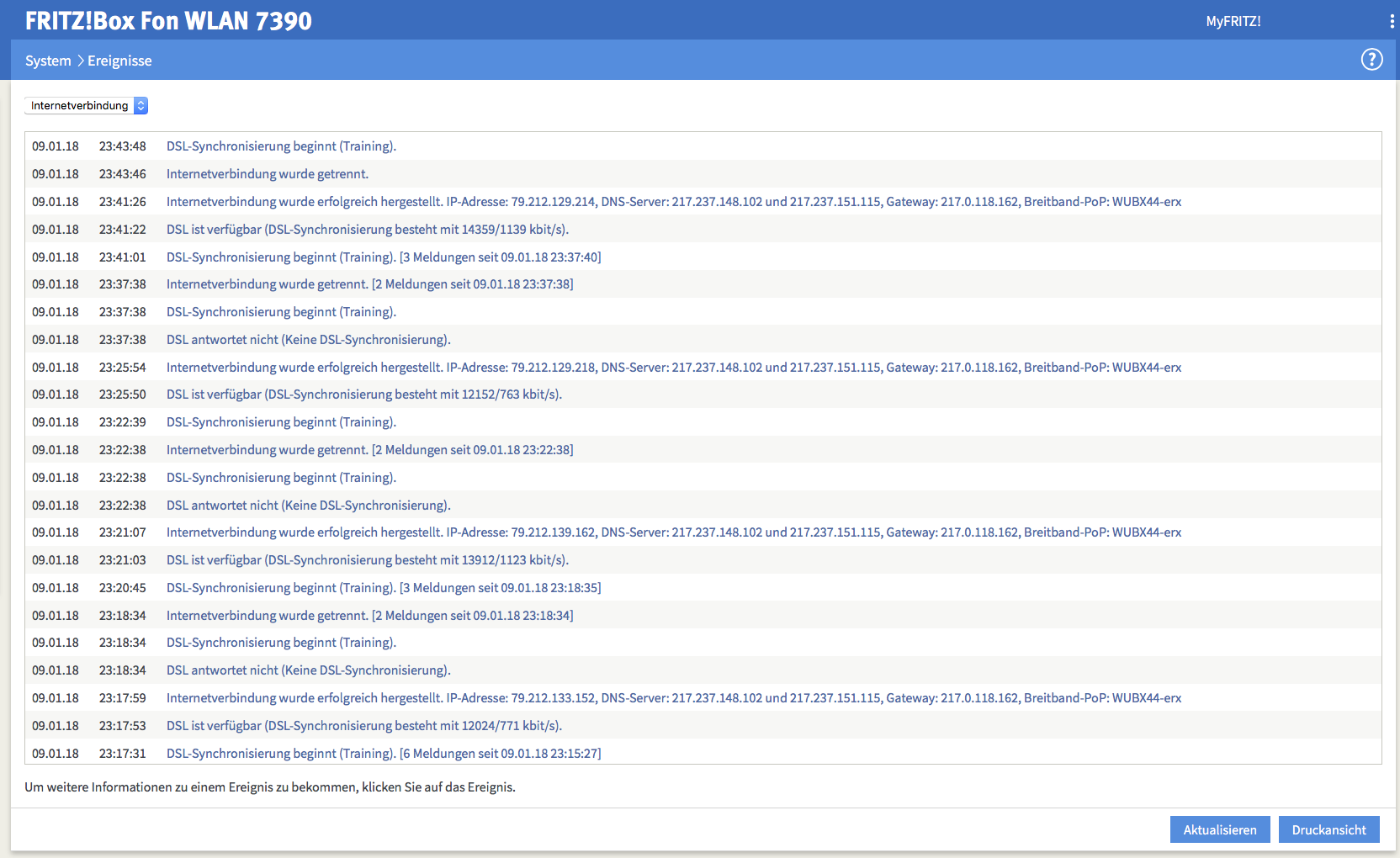The image size is (1400, 858).
Task: Click the 23:18:34 DSL antwortet nicht event
Action: (308, 670)
